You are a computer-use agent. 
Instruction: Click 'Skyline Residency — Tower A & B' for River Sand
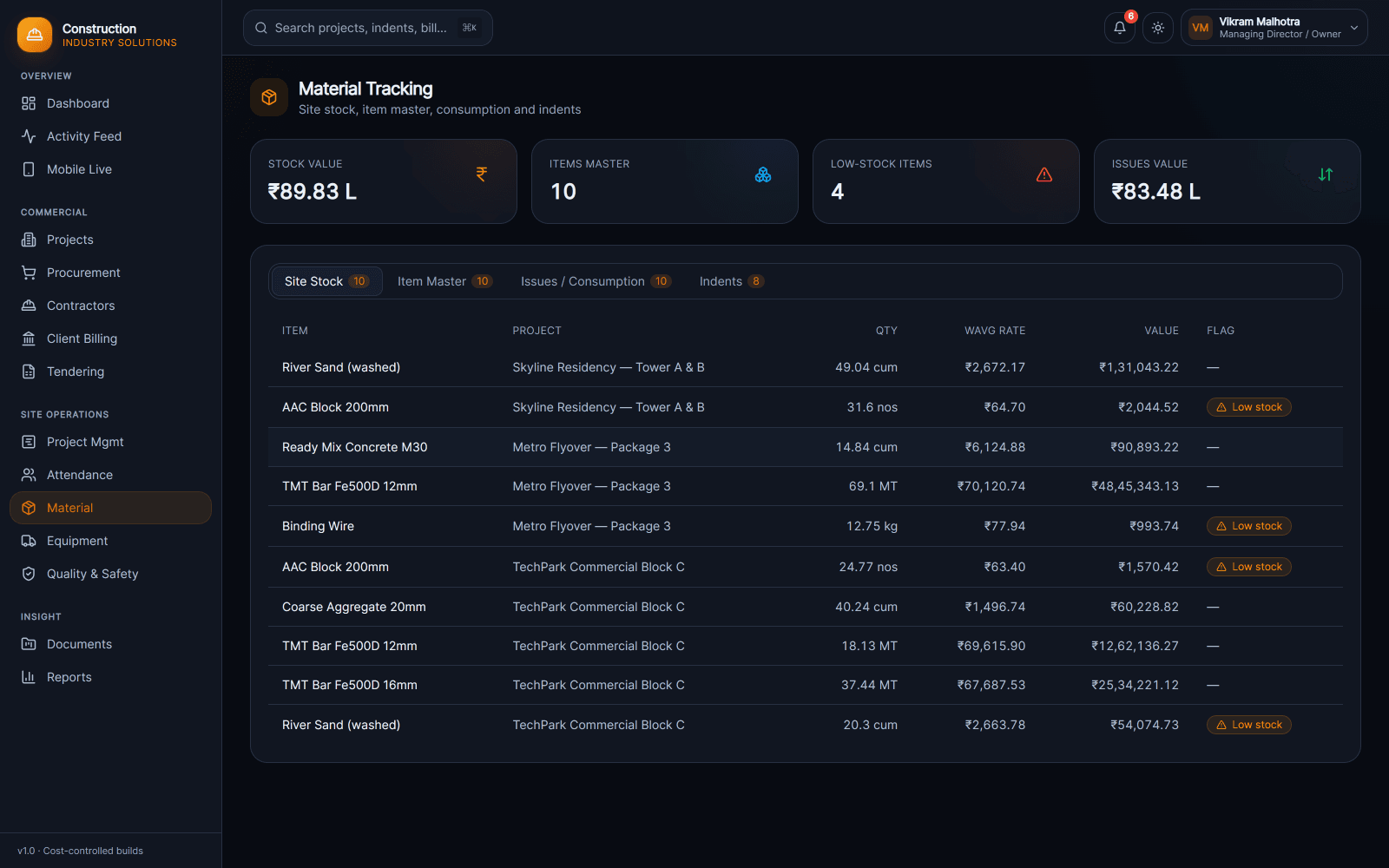(x=609, y=367)
